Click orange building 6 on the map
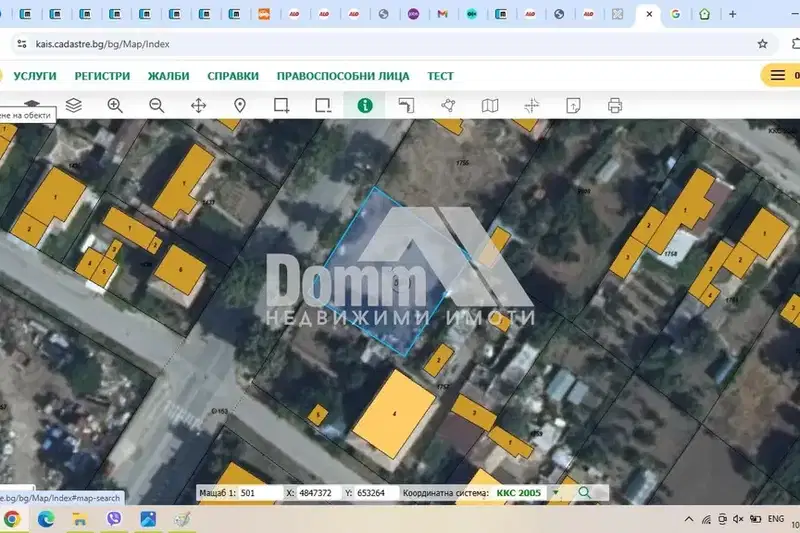The image size is (800, 533). (x=181, y=269)
